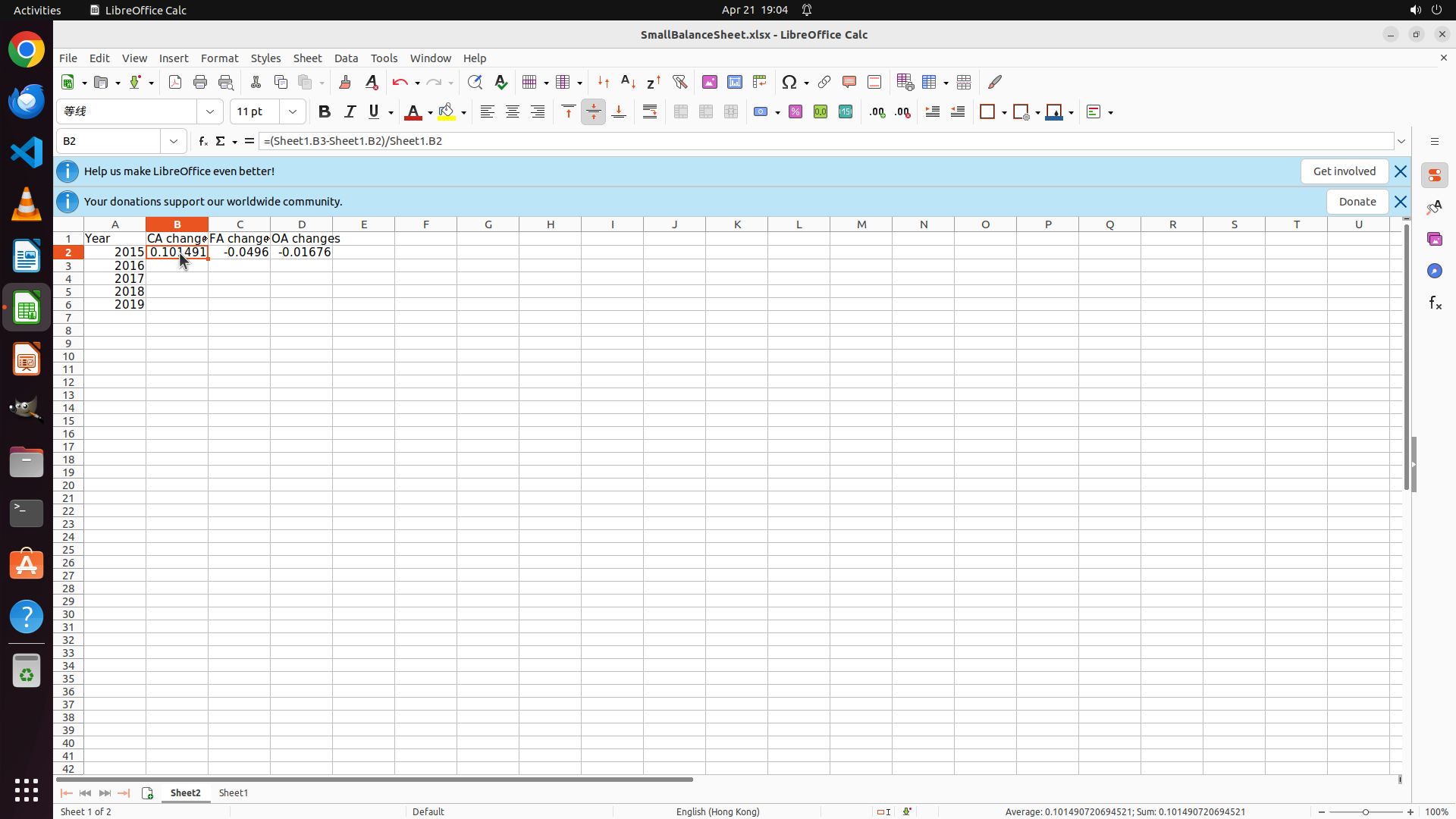
Task: Expand the font name dropdown
Action: pos(210,112)
